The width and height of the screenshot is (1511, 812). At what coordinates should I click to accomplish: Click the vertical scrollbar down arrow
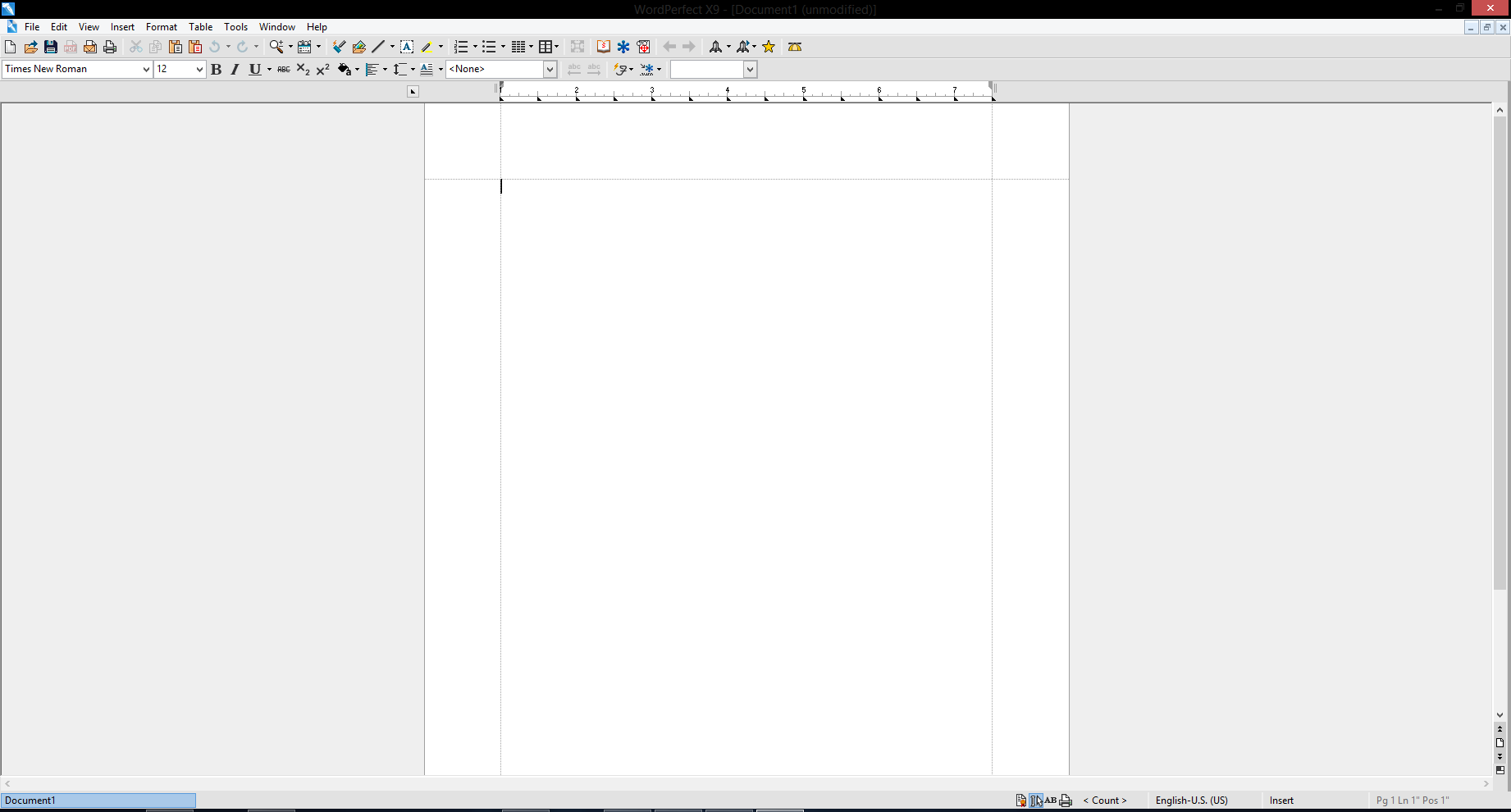pyautogui.click(x=1500, y=715)
